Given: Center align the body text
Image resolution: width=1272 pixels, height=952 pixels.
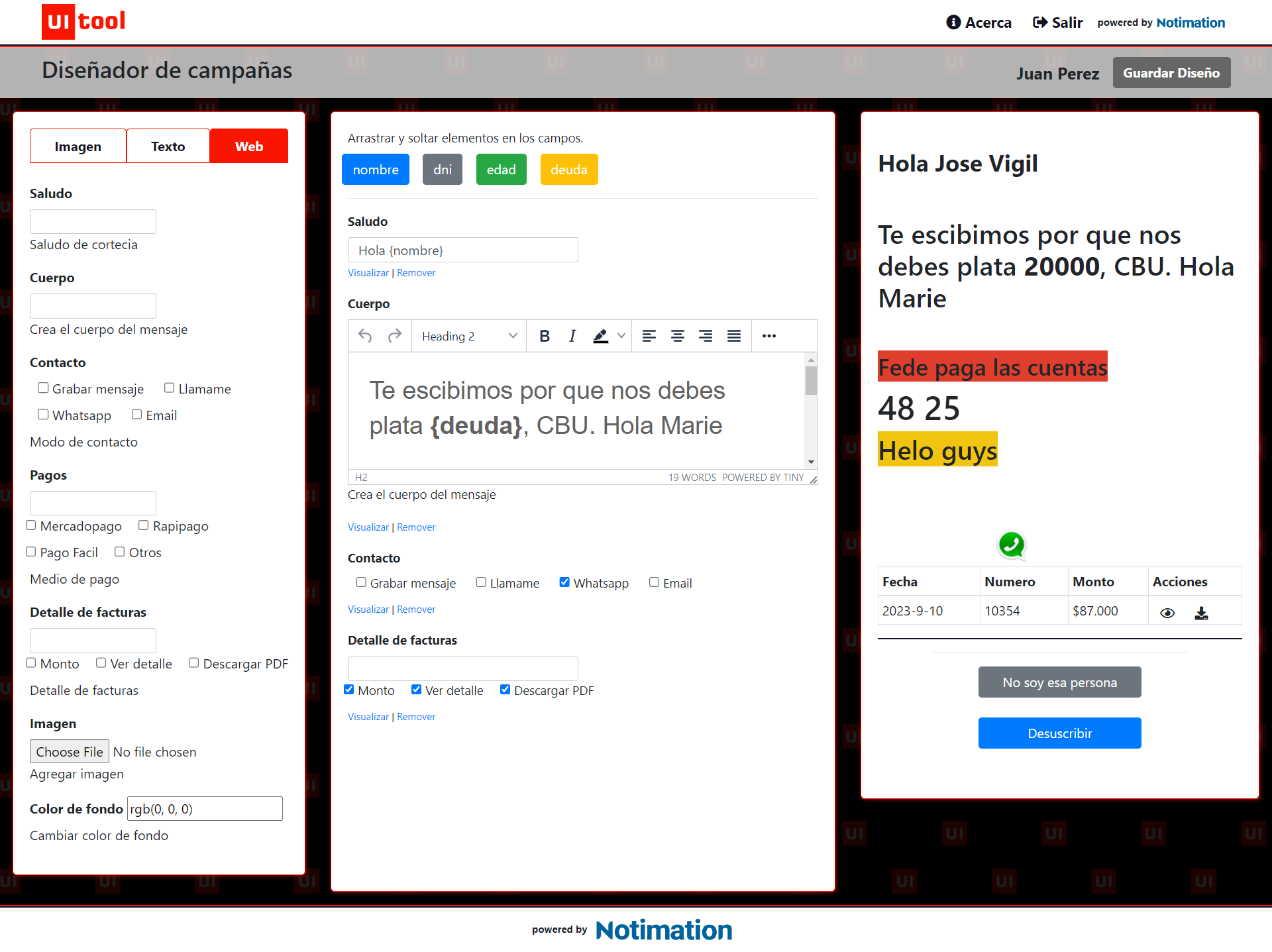Looking at the screenshot, I should [677, 336].
